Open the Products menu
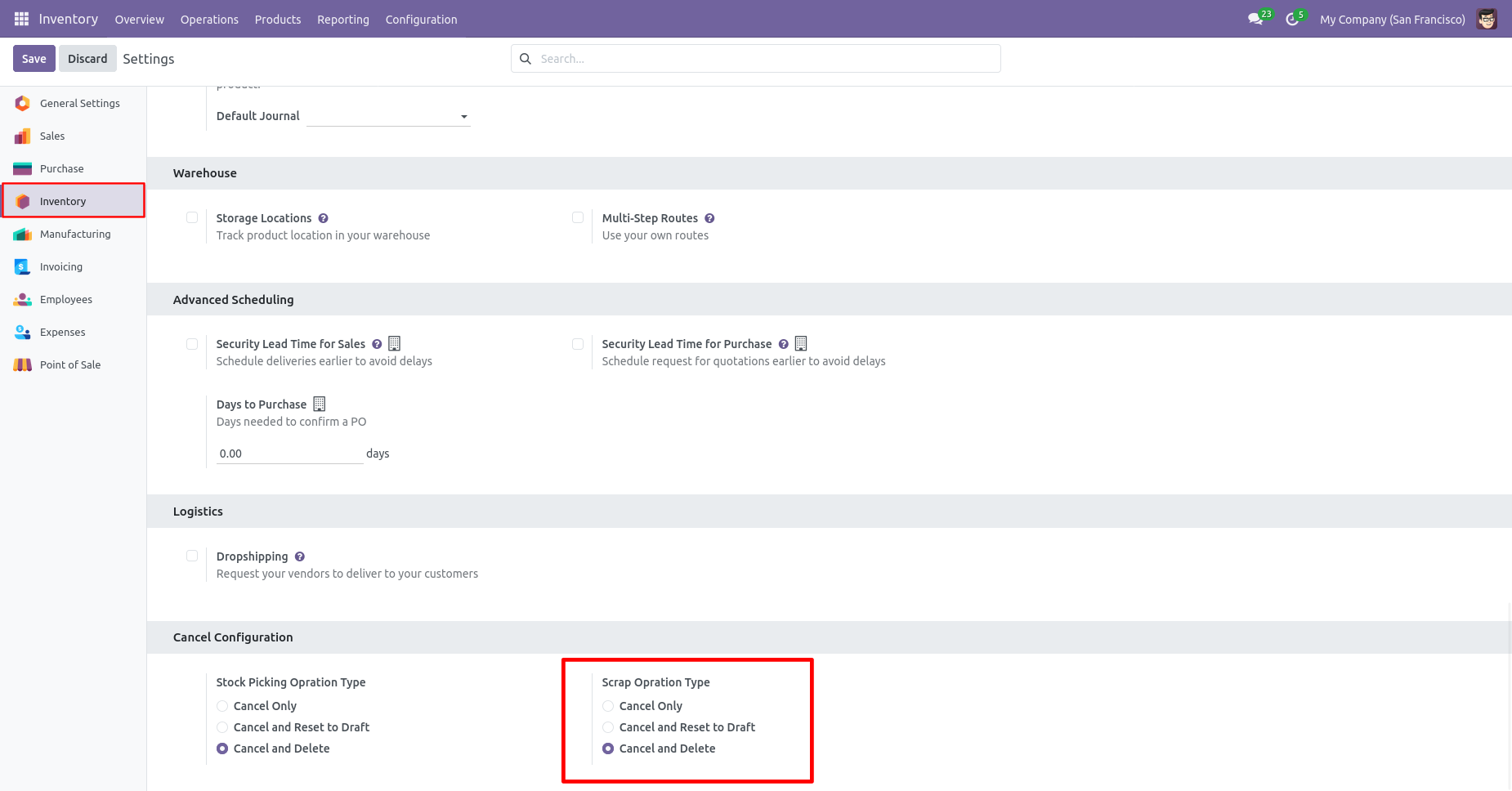Image resolution: width=1512 pixels, height=791 pixels. pyautogui.click(x=278, y=19)
